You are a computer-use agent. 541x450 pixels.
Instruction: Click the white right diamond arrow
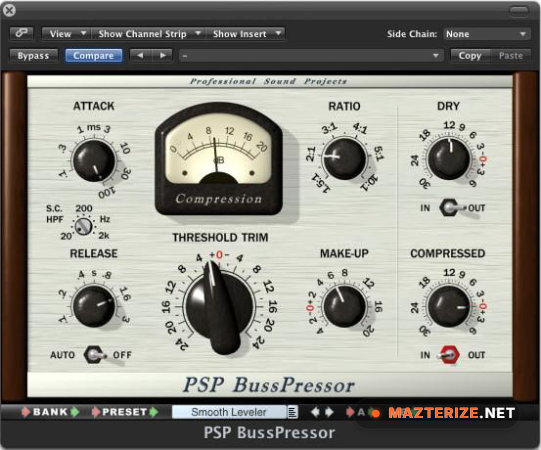[329, 412]
